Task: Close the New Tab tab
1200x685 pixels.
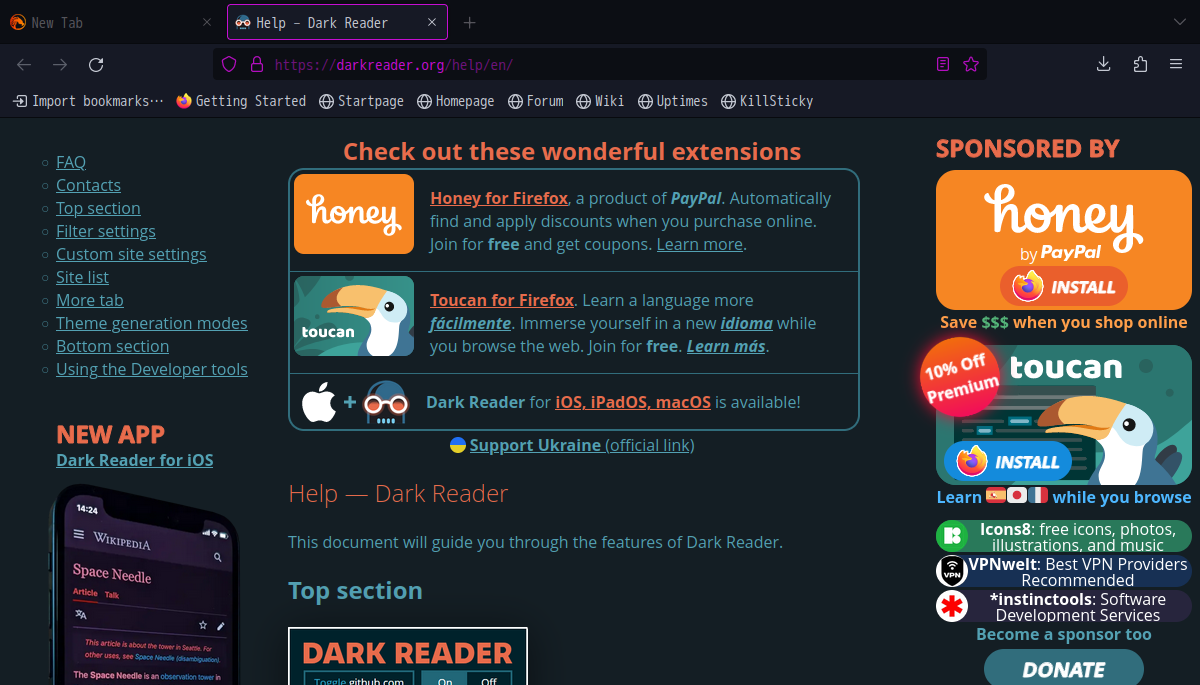Action: point(207,22)
